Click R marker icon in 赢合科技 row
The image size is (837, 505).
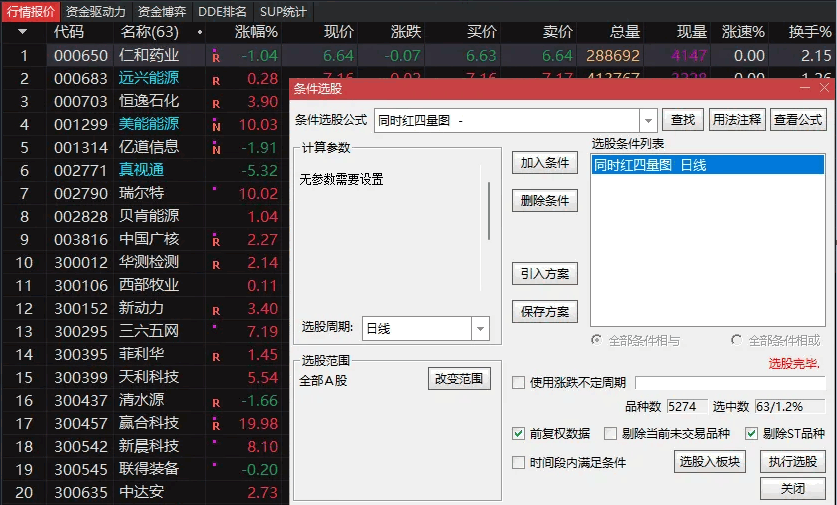coord(216,424)
